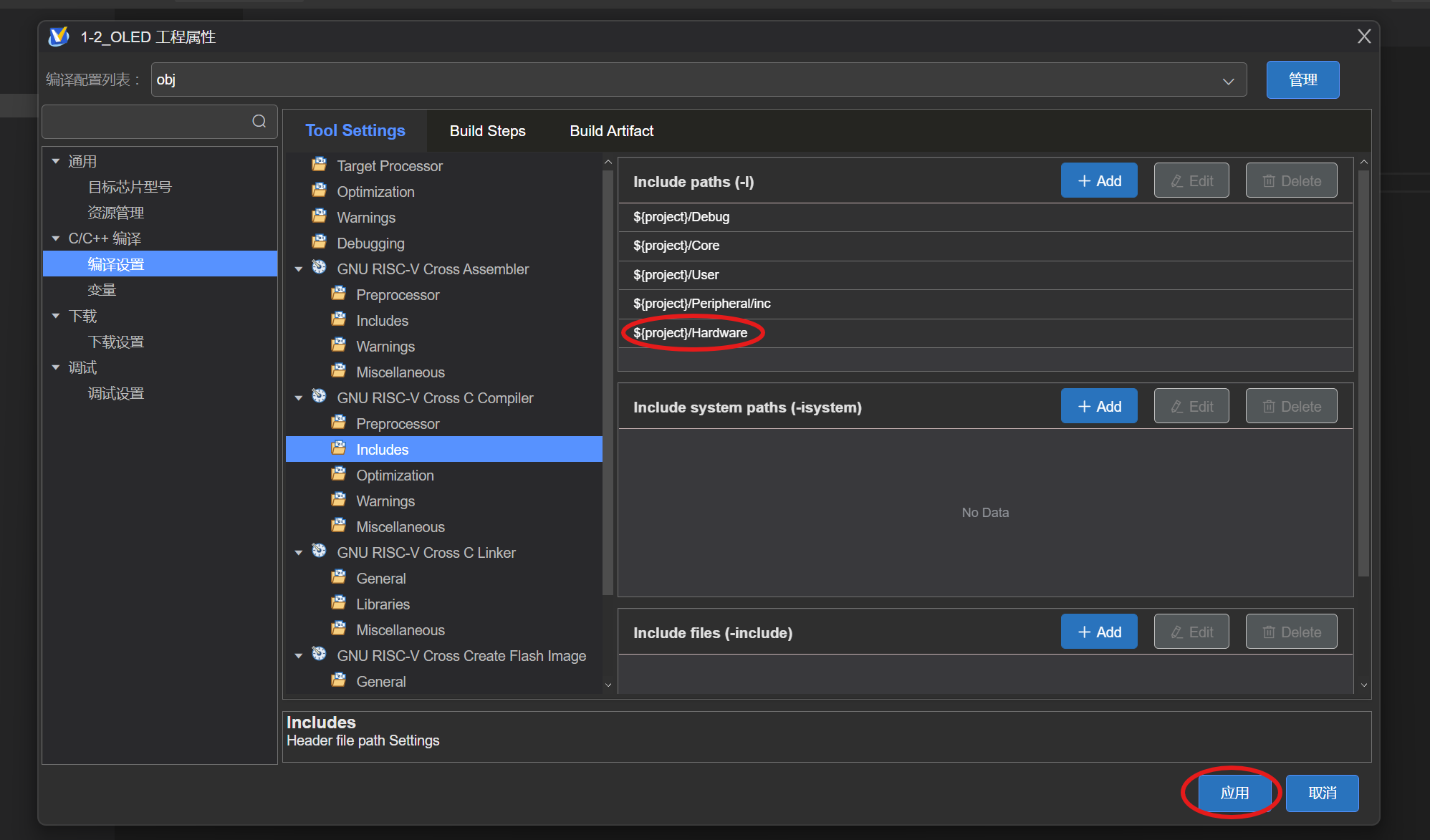Viewport: 1430px width, 840px height.
Task: Click the gear icon of GNU RISC-V Cross C Linker
Action: (320, 551)
